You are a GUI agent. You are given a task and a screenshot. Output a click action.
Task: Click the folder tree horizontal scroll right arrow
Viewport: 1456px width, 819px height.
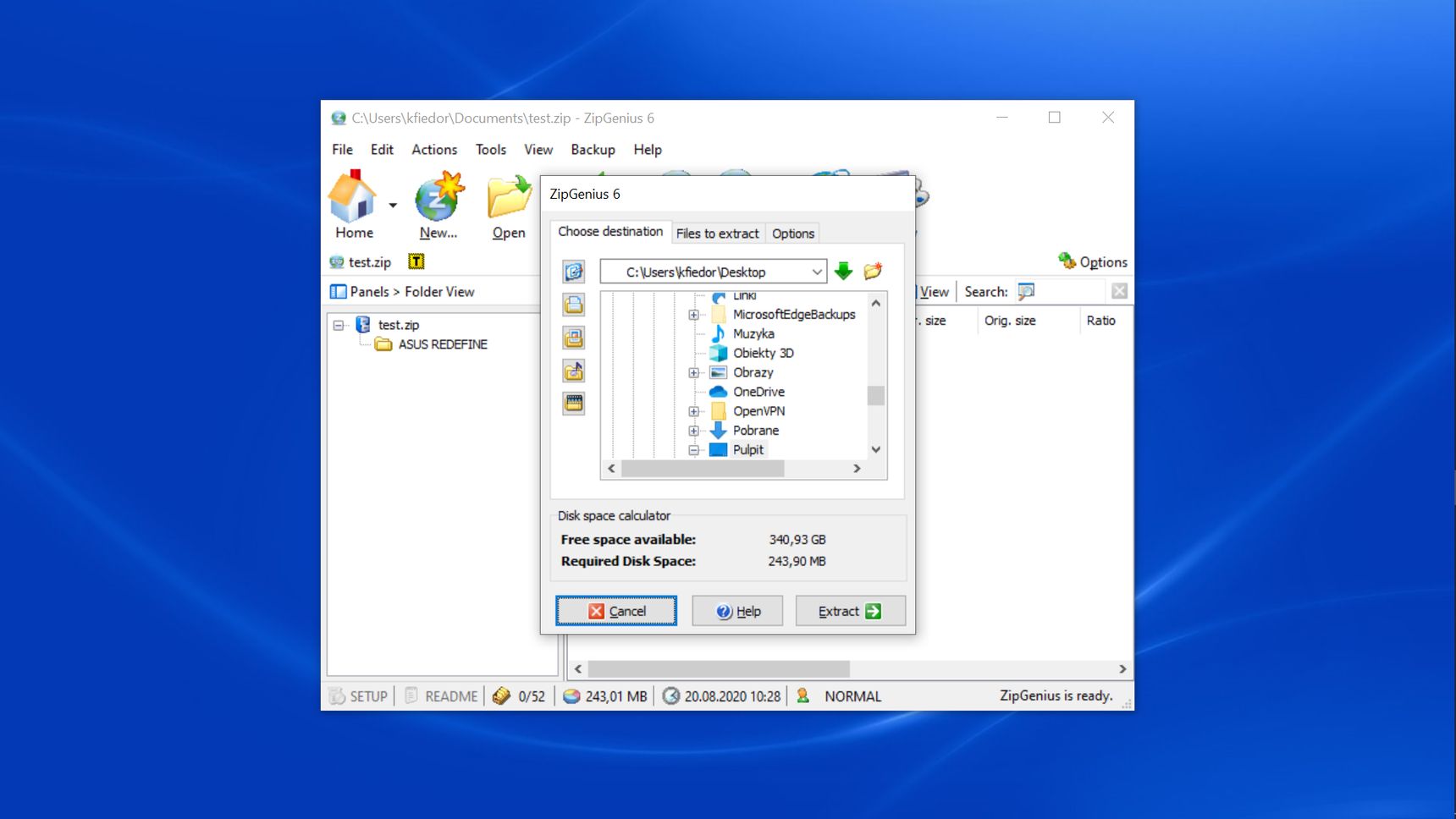(857, 469)
